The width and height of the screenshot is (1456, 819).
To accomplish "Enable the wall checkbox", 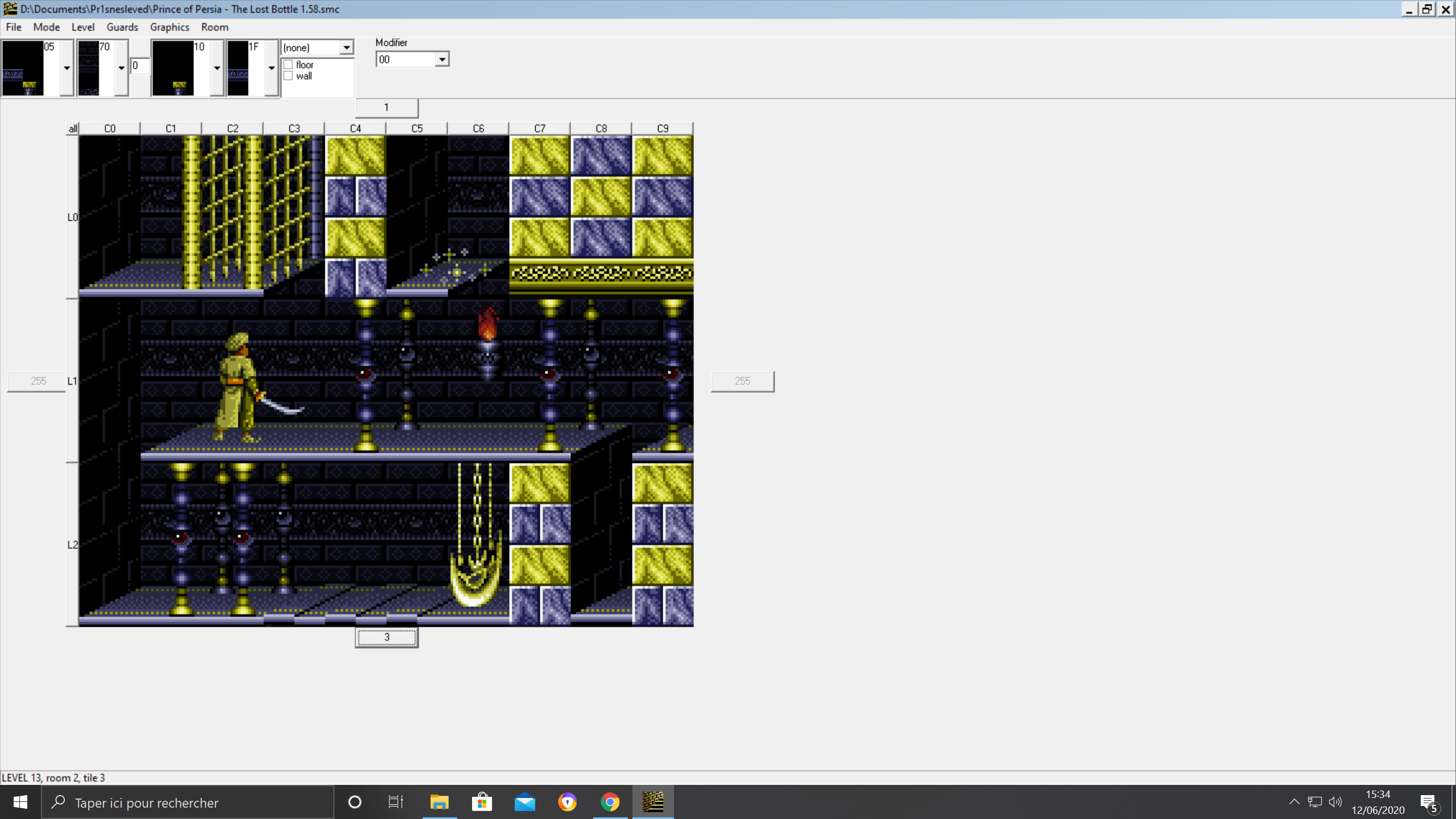I will [288, 76].
